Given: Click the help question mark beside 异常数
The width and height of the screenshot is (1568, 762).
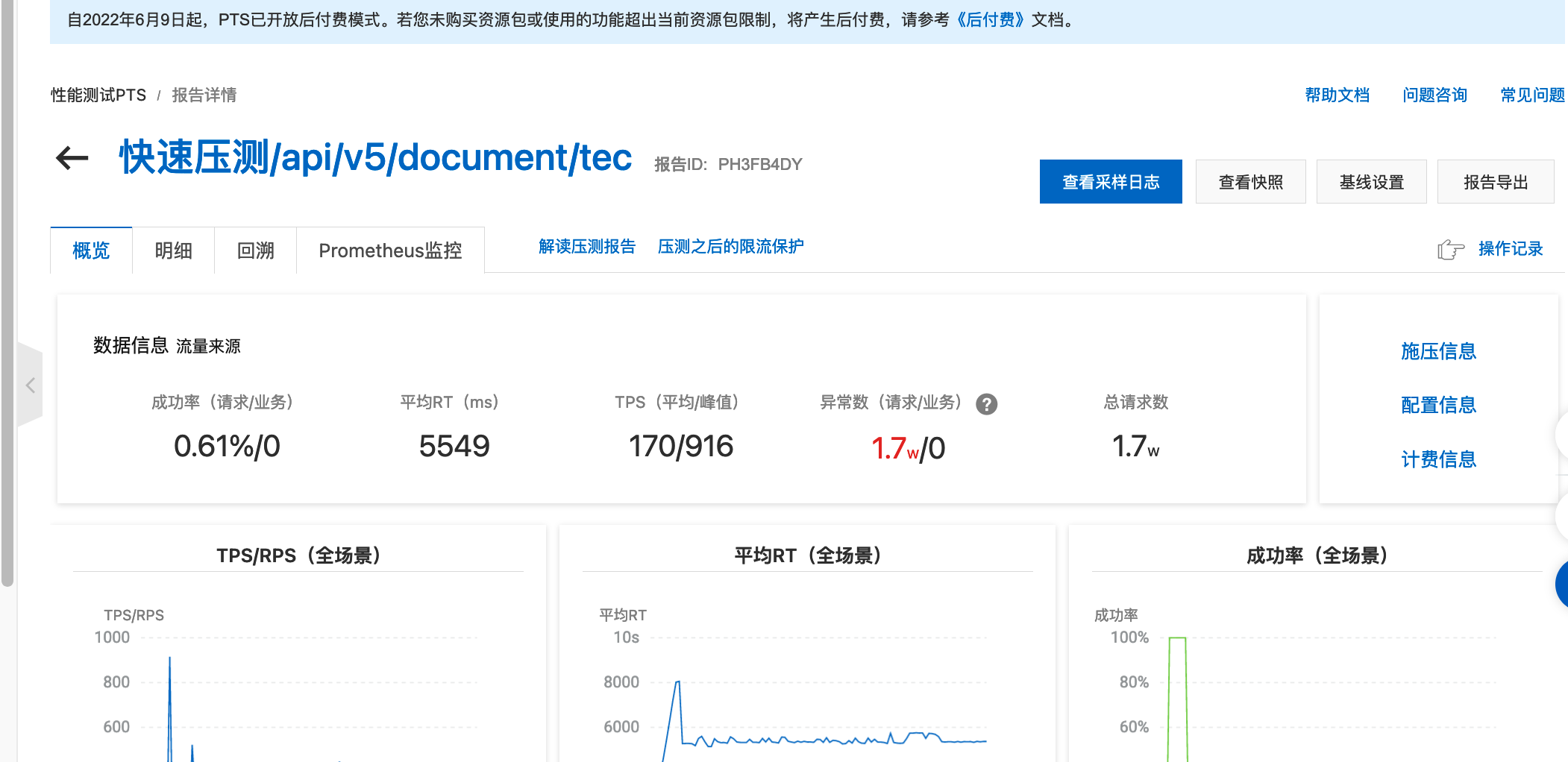Looking at the screenshot, I should (x=986, y=404).
